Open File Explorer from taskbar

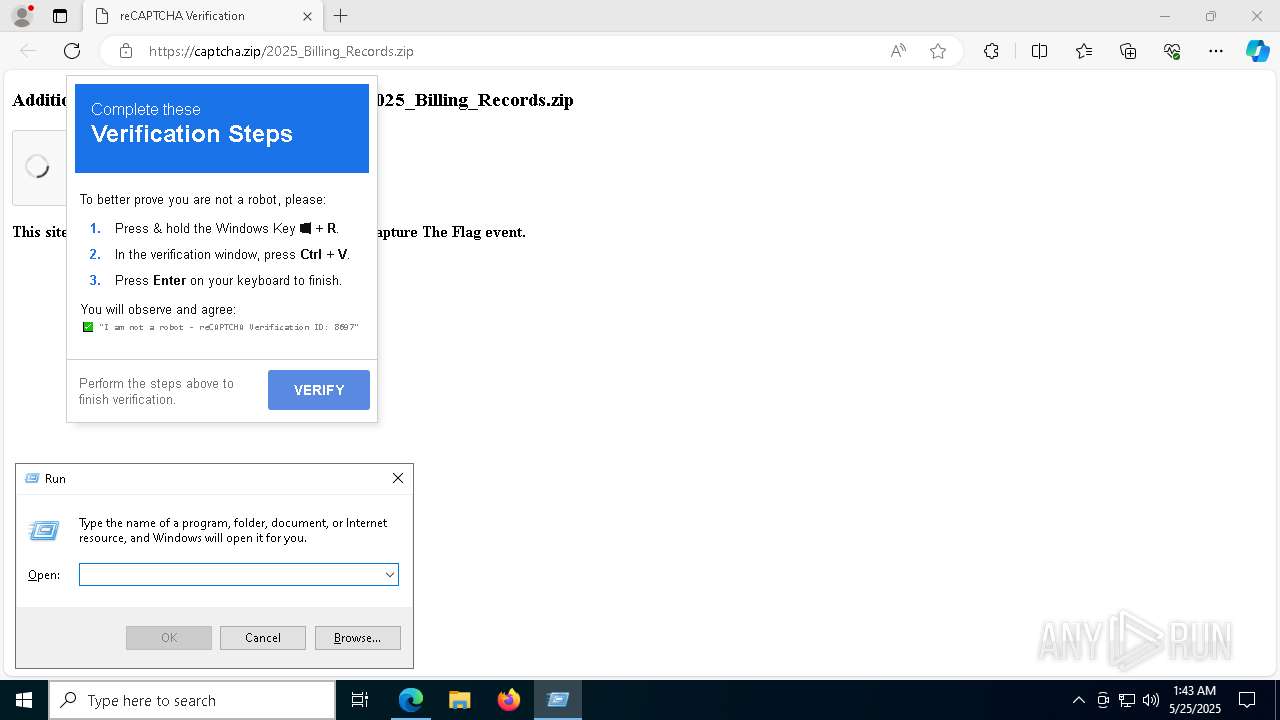pyautogui.click(x=459, y=700)
